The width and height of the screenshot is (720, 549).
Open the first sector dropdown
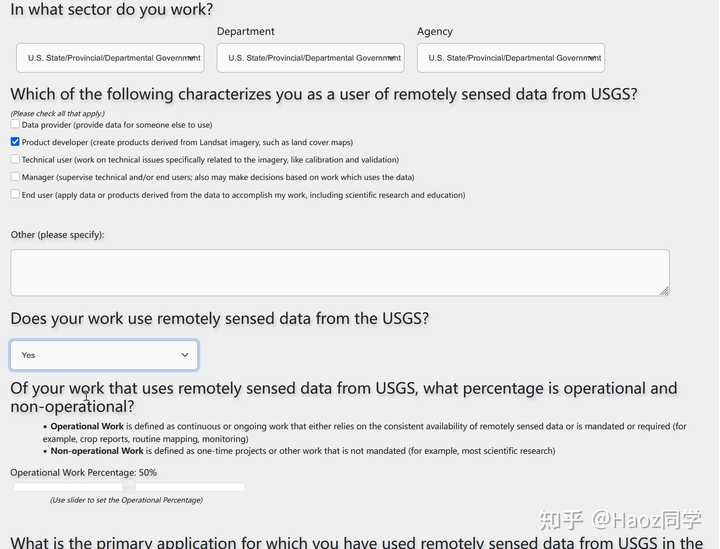click(110, 58)
